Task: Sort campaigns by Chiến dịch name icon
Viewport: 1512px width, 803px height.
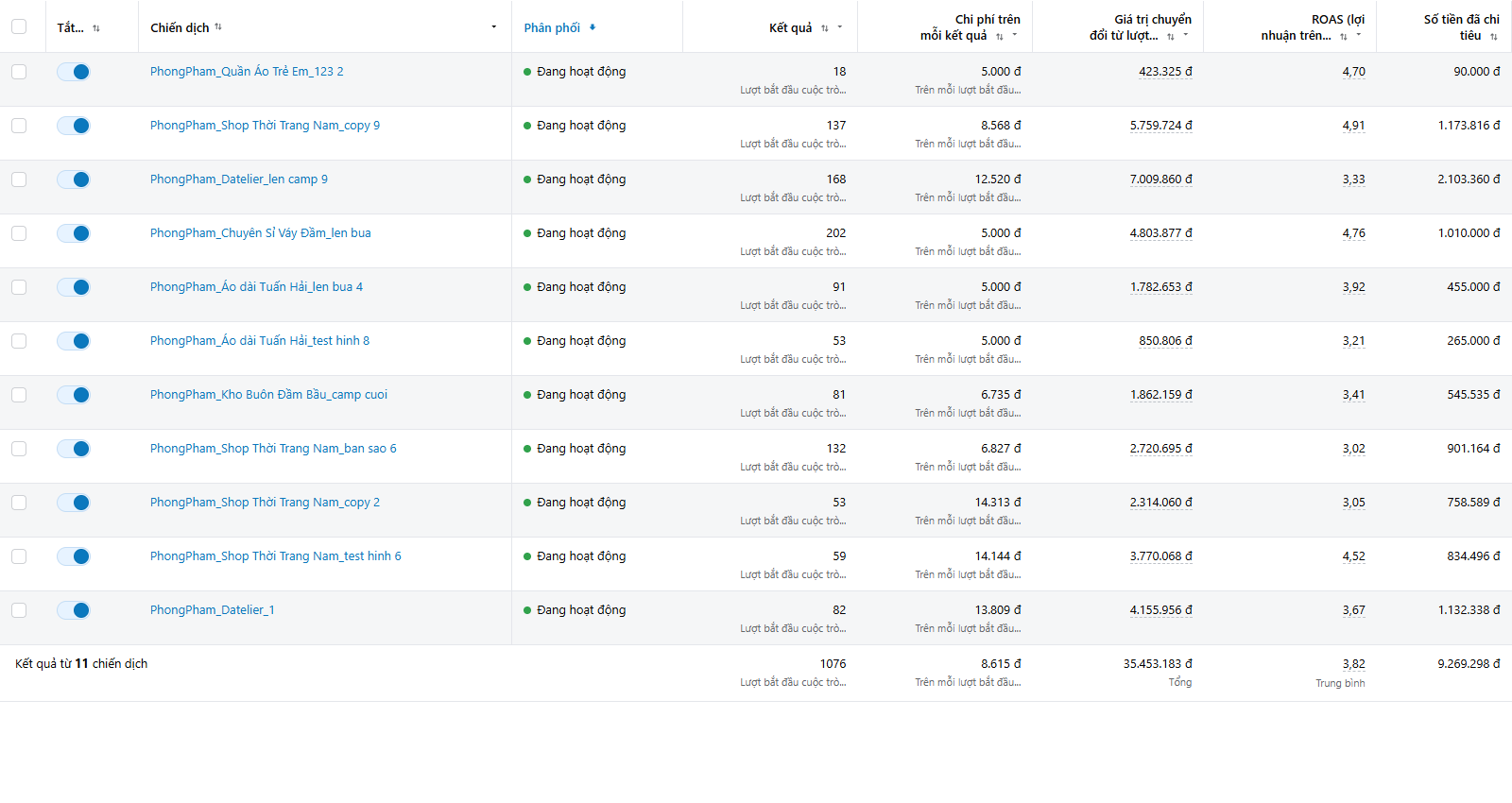Action: (x=218, y=26)
